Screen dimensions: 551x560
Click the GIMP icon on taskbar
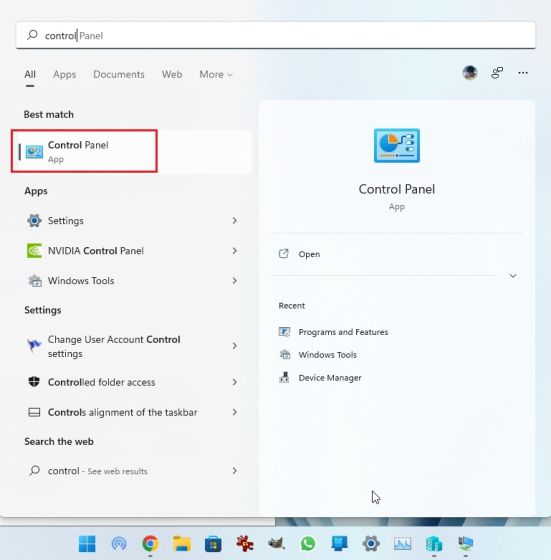pos(276,544)
